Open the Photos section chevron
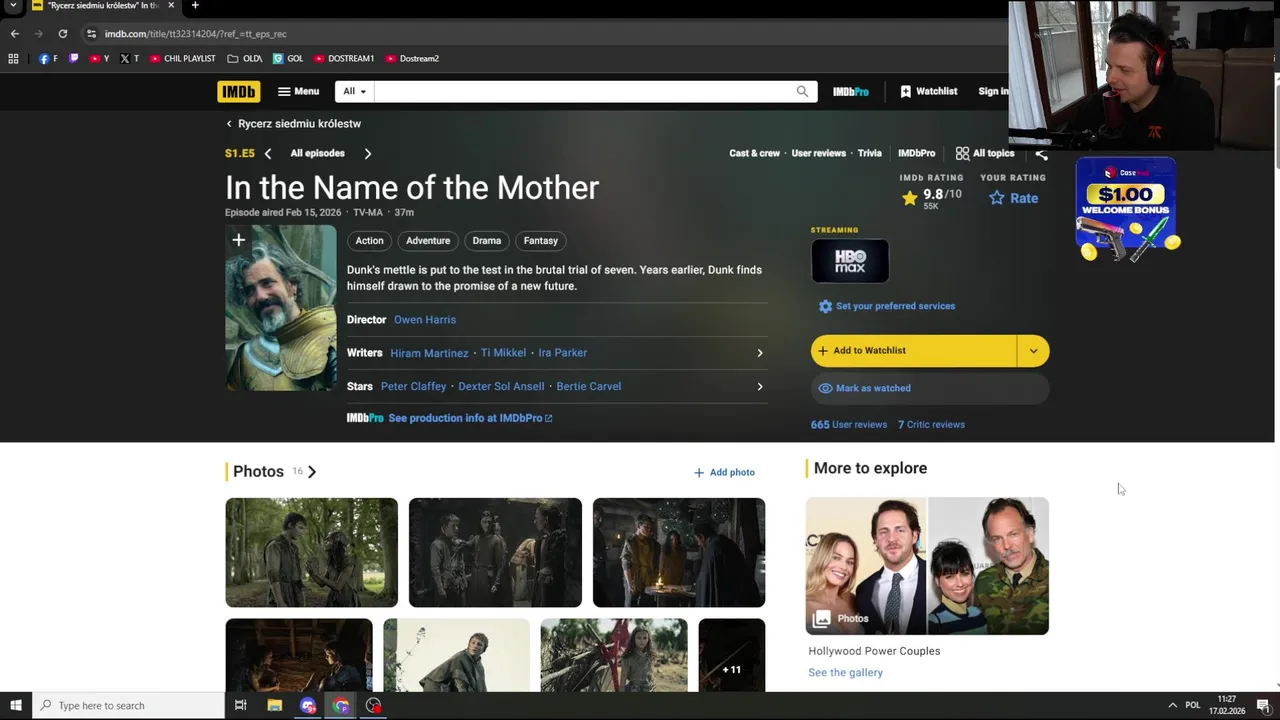The width and height of the screenshot is (1280, 720). 312,472
